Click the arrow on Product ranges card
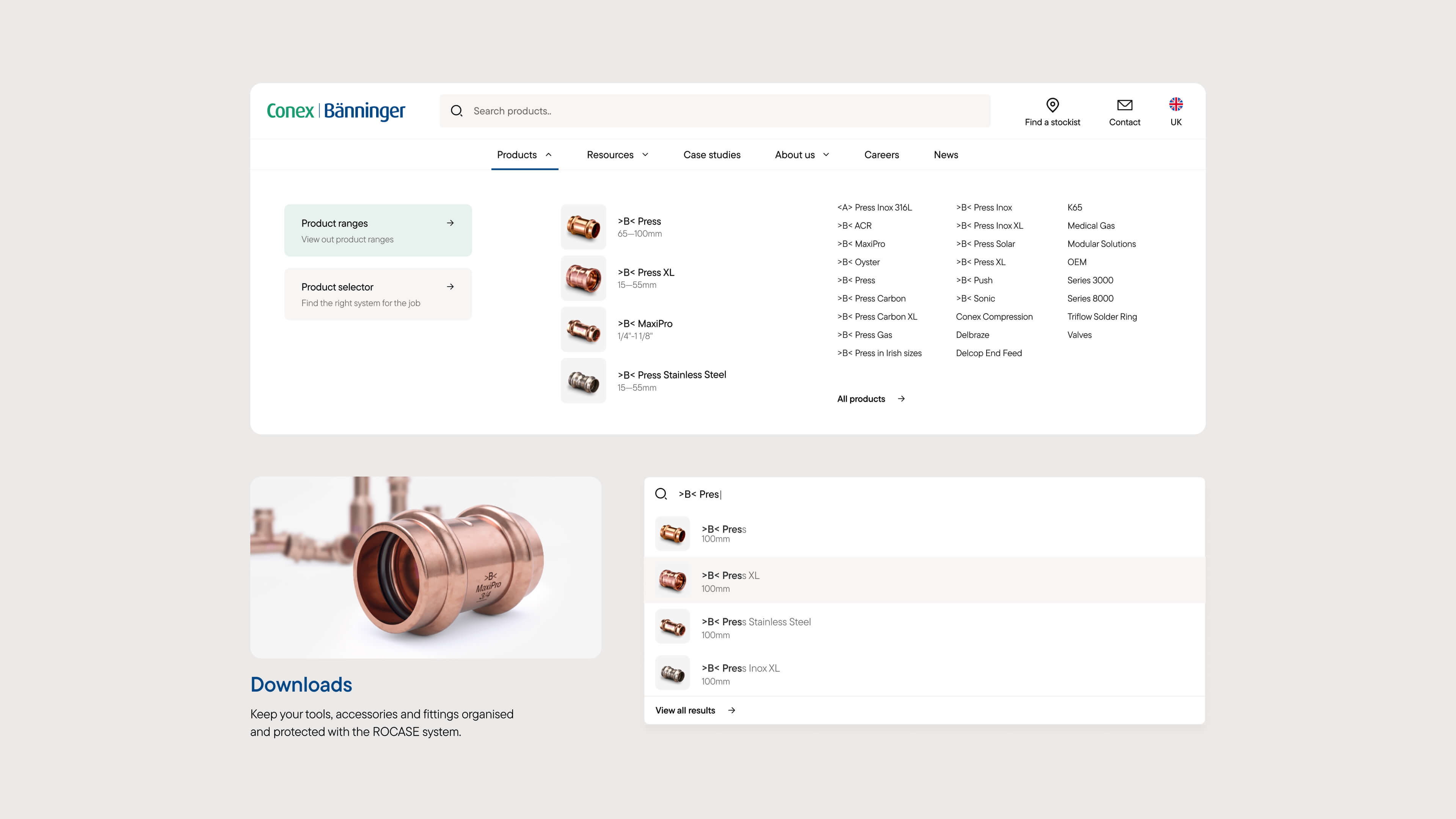 [450, 223]
